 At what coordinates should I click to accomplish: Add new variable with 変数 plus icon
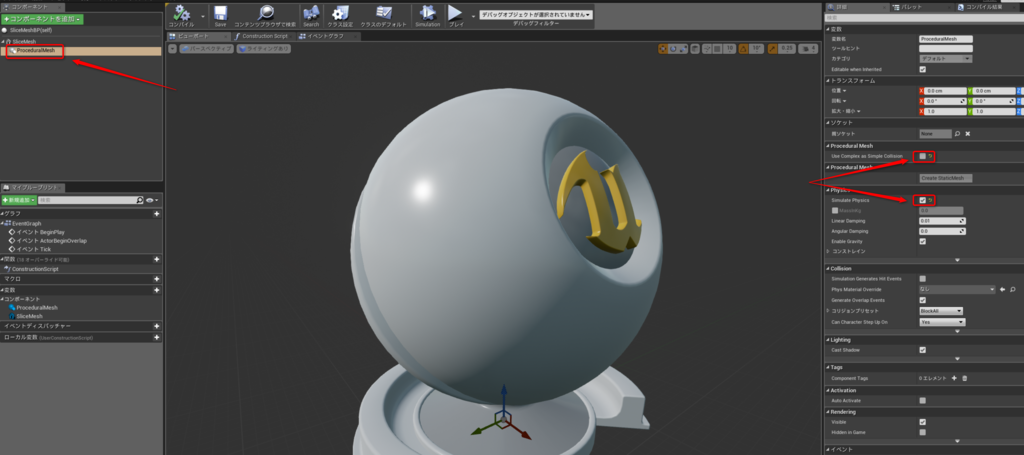[157, 289]
